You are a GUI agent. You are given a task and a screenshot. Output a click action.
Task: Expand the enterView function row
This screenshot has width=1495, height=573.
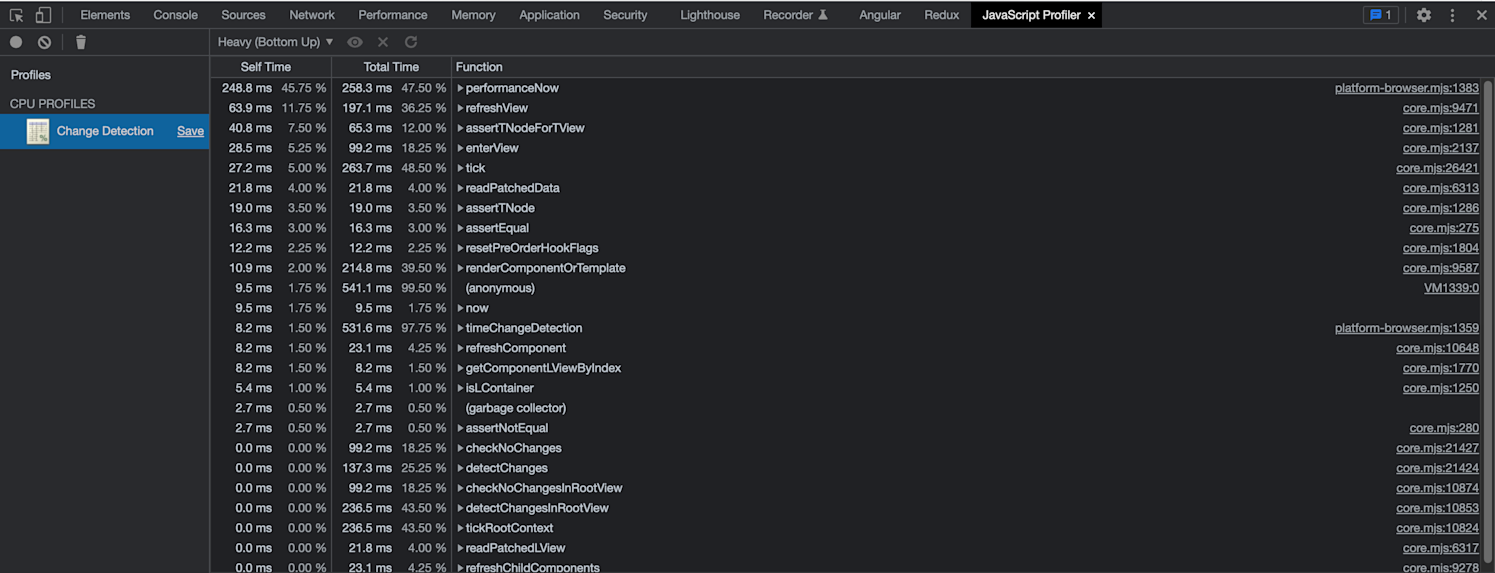pyautogui.click(x=460, y=148)
